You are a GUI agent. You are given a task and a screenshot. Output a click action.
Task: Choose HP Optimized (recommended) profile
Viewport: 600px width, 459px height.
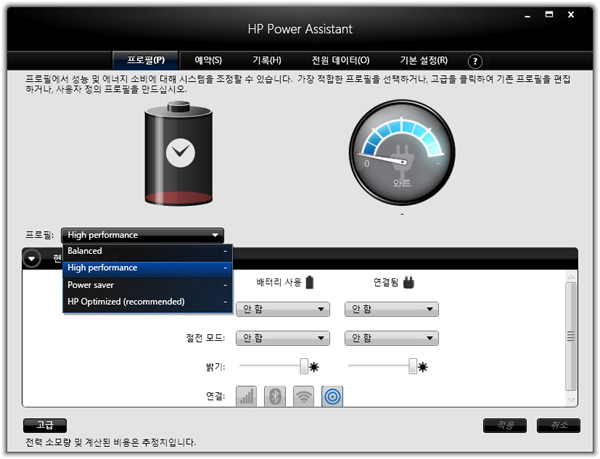pos(148,302)
